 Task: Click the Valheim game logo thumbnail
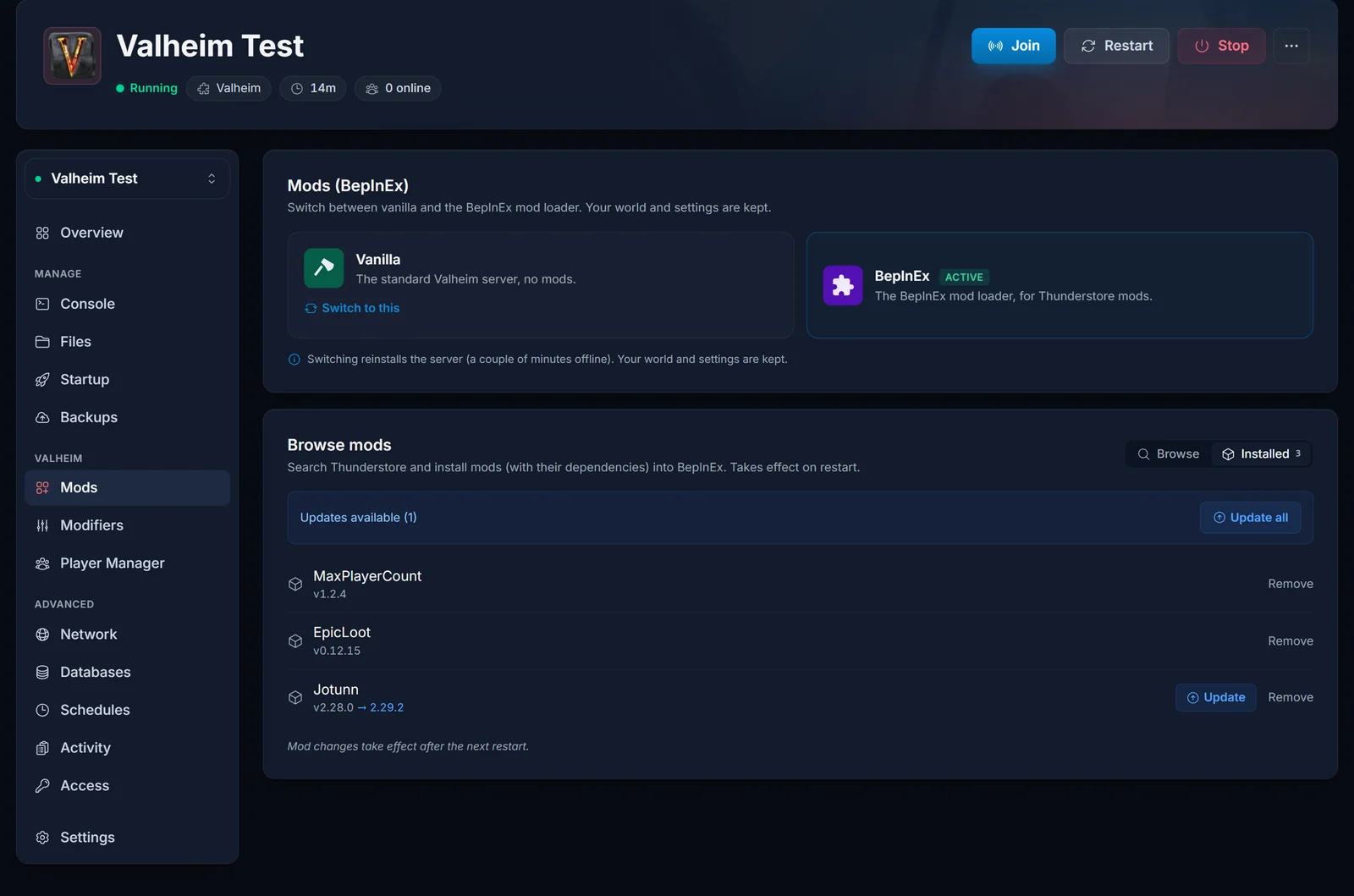pos(73,56)
